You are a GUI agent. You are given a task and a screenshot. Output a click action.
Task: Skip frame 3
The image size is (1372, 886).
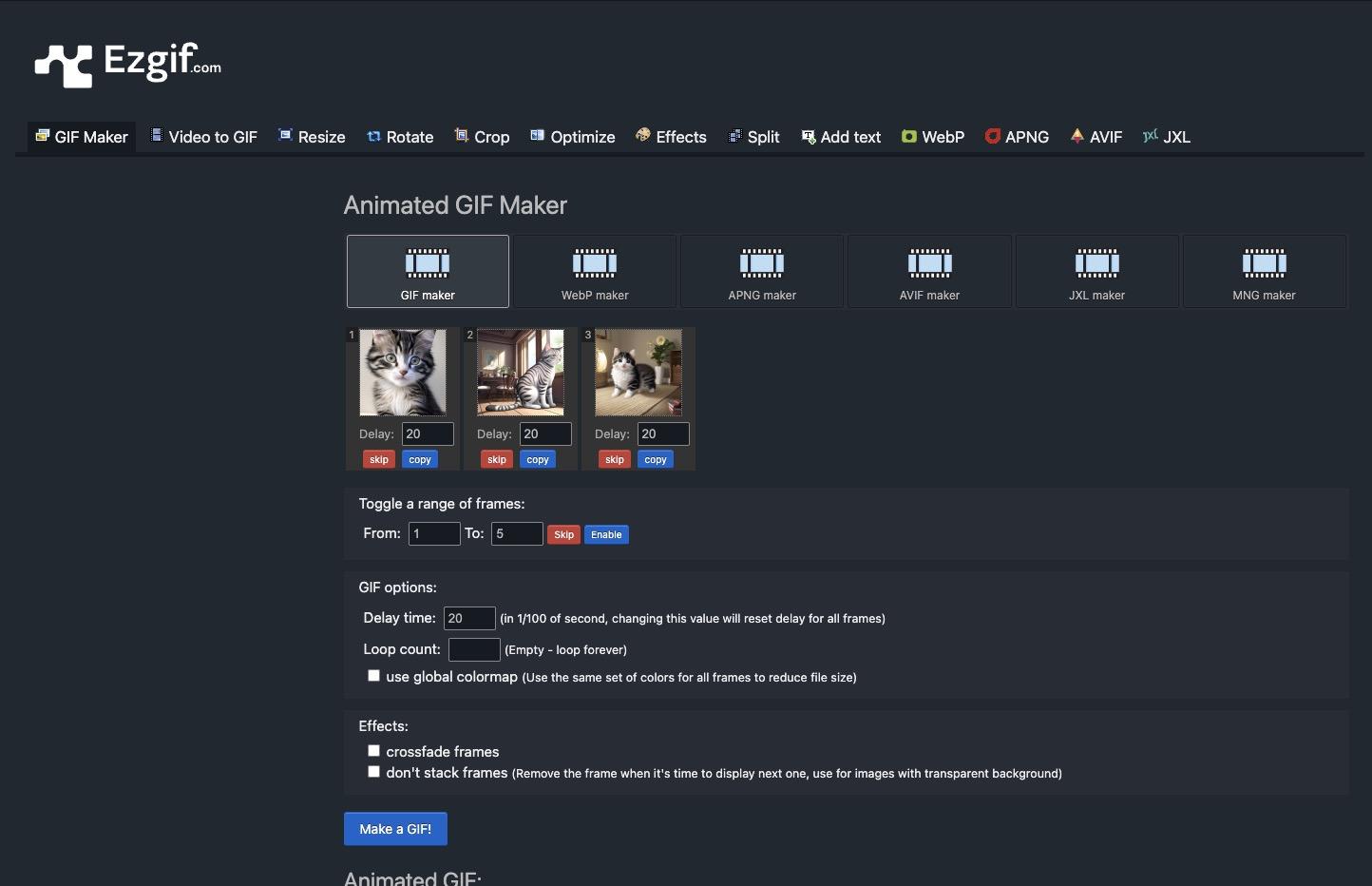coord(615,459)
